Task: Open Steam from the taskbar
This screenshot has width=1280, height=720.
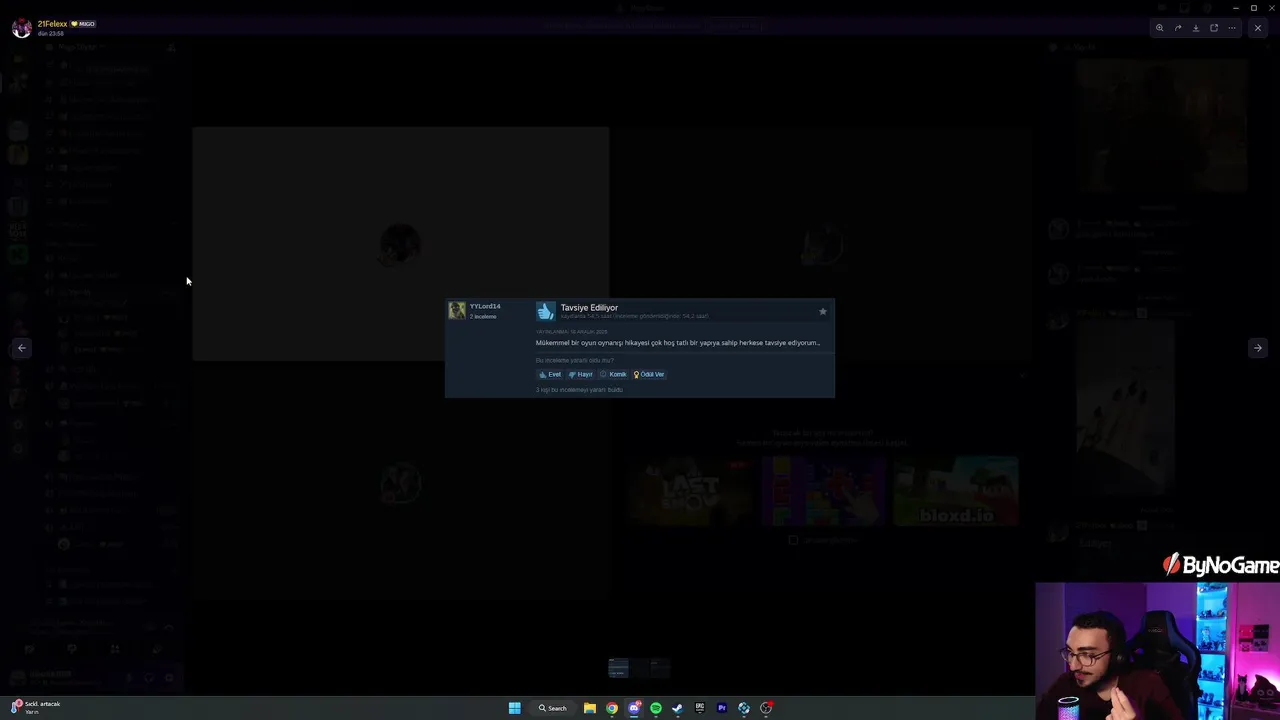Action: point(678,708)
